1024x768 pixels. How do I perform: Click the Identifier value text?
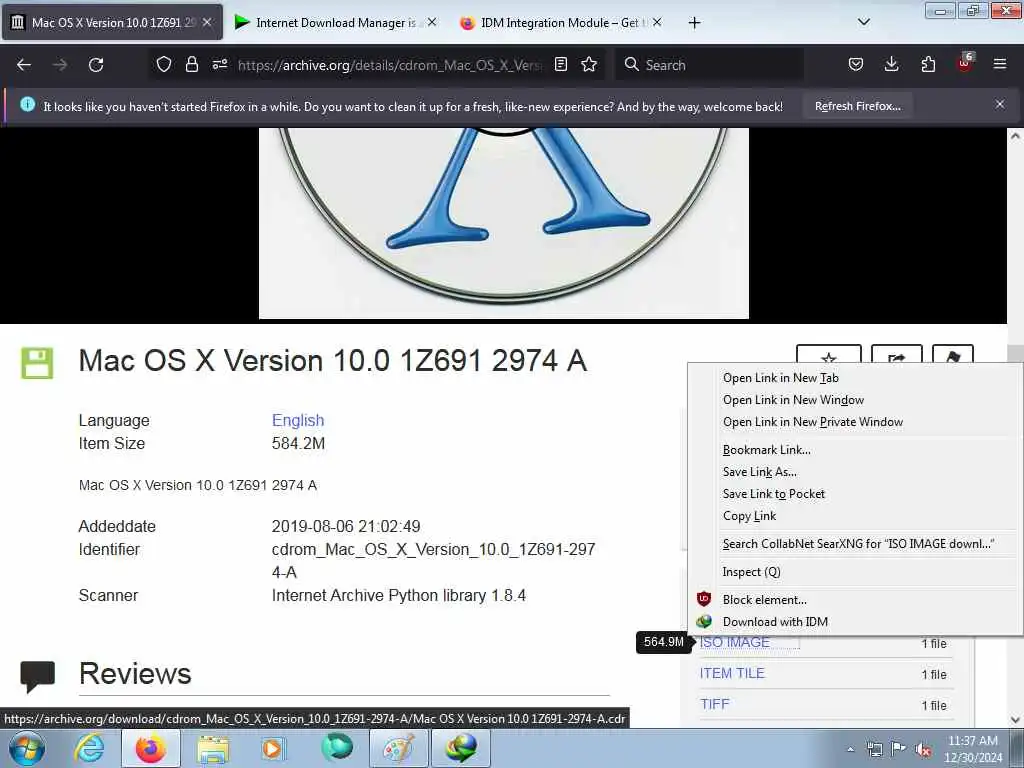(434, 560)
